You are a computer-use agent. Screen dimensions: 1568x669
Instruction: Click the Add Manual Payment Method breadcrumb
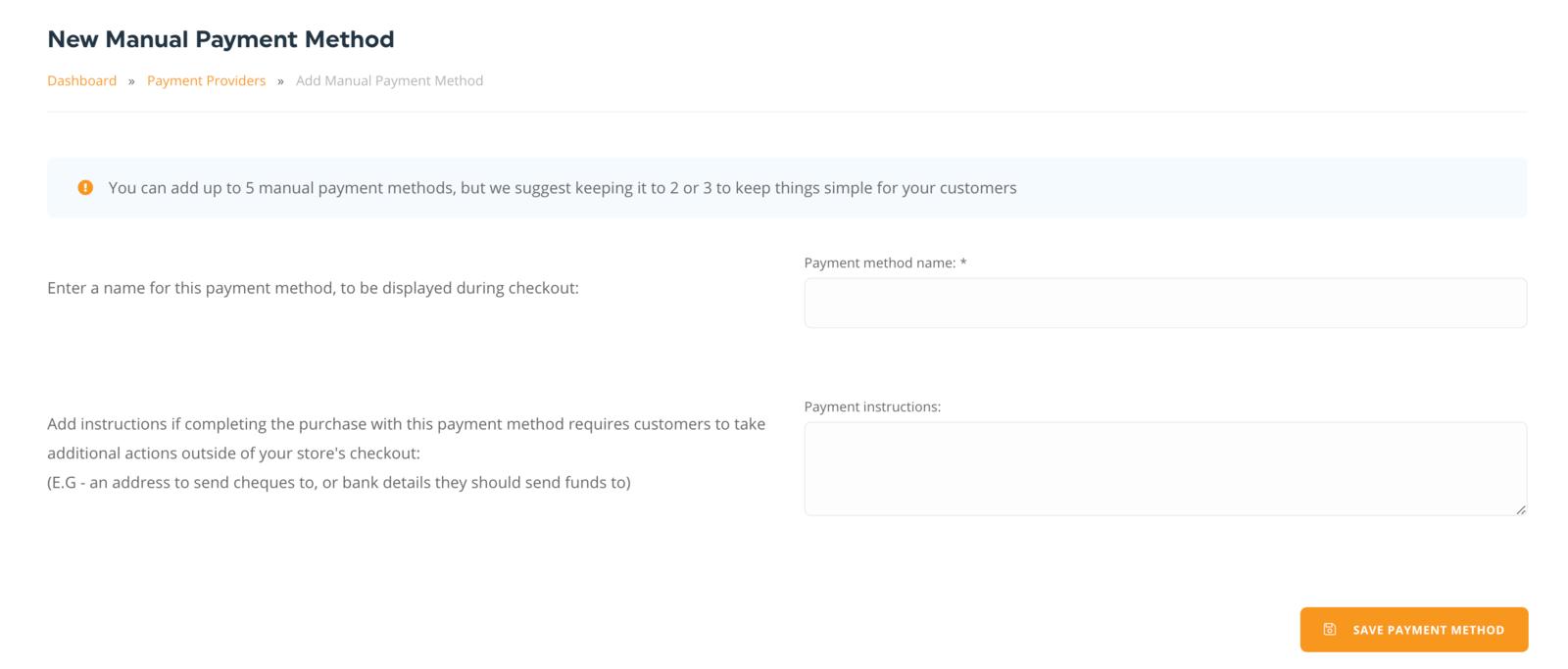[389, 80]
